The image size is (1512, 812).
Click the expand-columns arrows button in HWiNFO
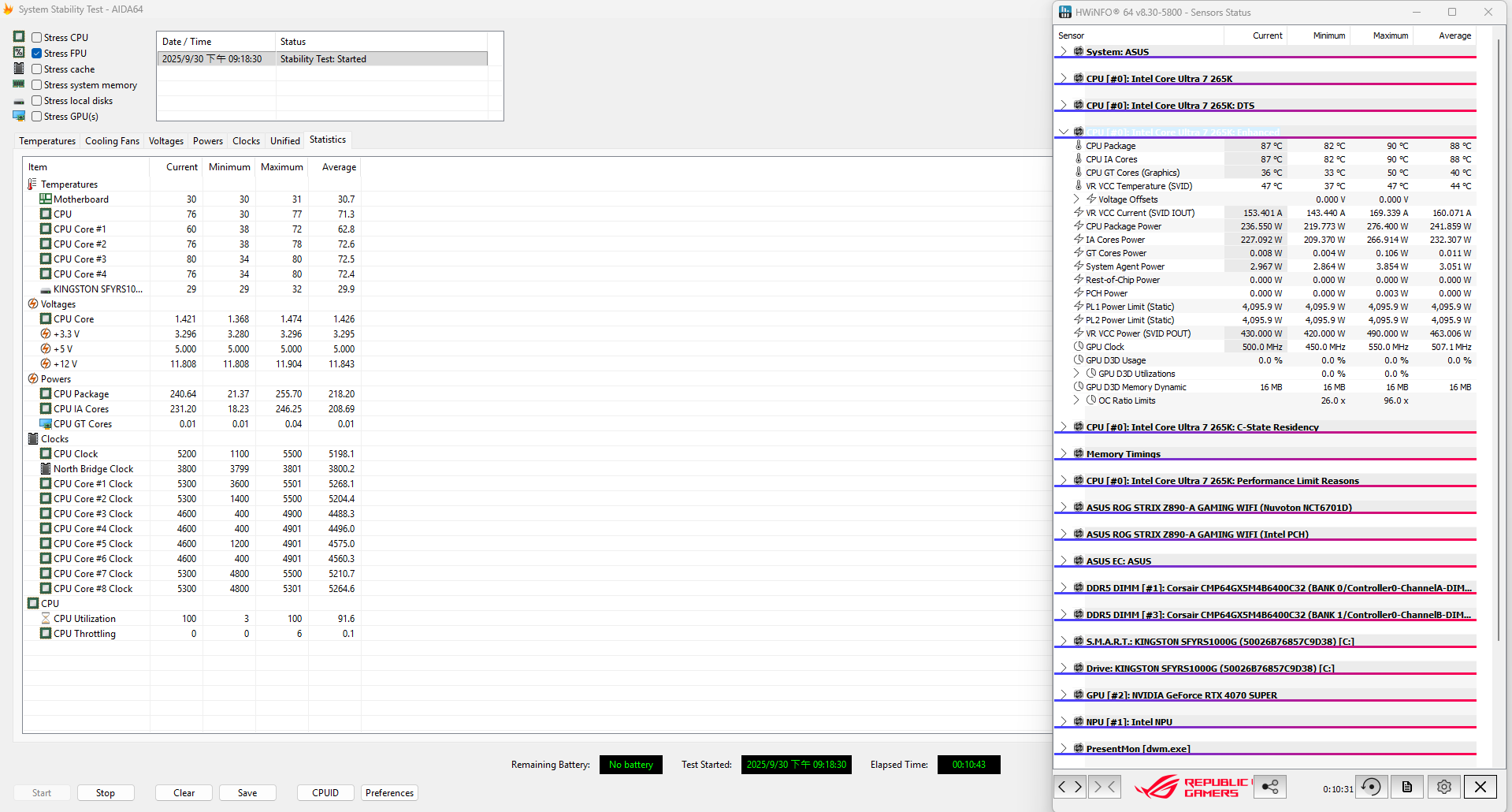[1070, 786]
